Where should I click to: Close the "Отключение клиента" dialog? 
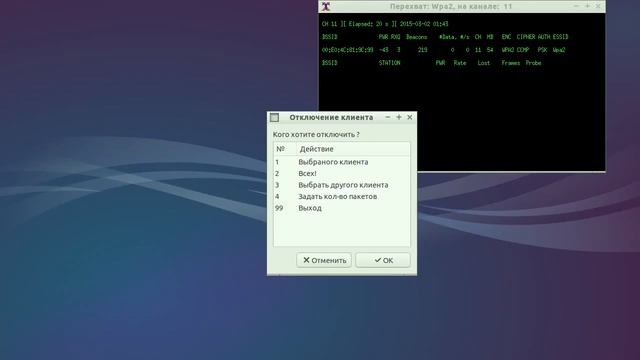point(410,117)
